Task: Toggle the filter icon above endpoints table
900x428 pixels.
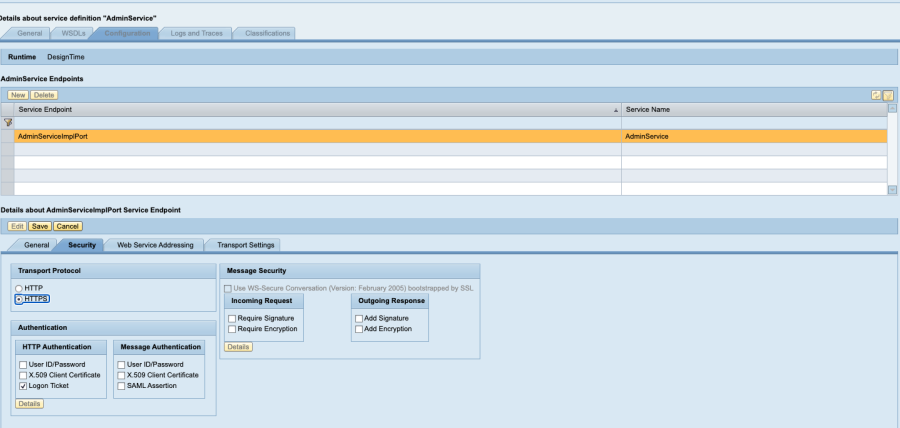Action: [x=887, y=94]
